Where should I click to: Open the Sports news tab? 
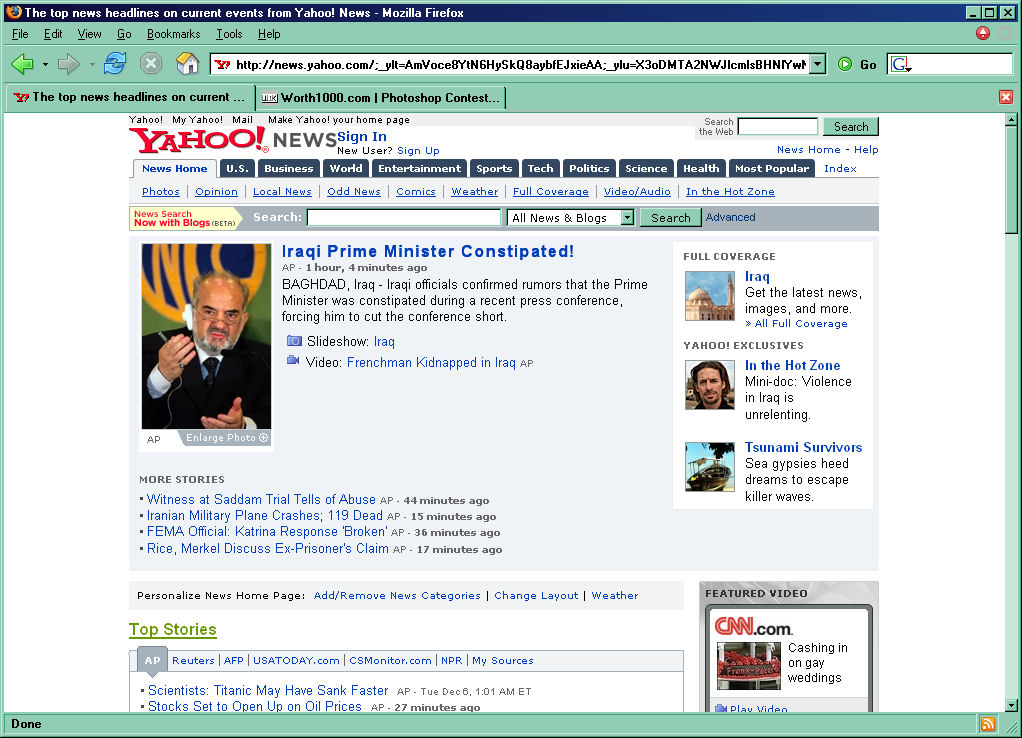point(494,168)
